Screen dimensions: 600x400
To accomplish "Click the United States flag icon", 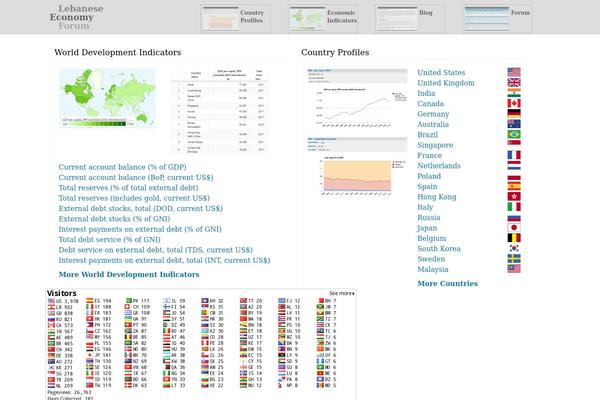I will [x=514, y=72].
